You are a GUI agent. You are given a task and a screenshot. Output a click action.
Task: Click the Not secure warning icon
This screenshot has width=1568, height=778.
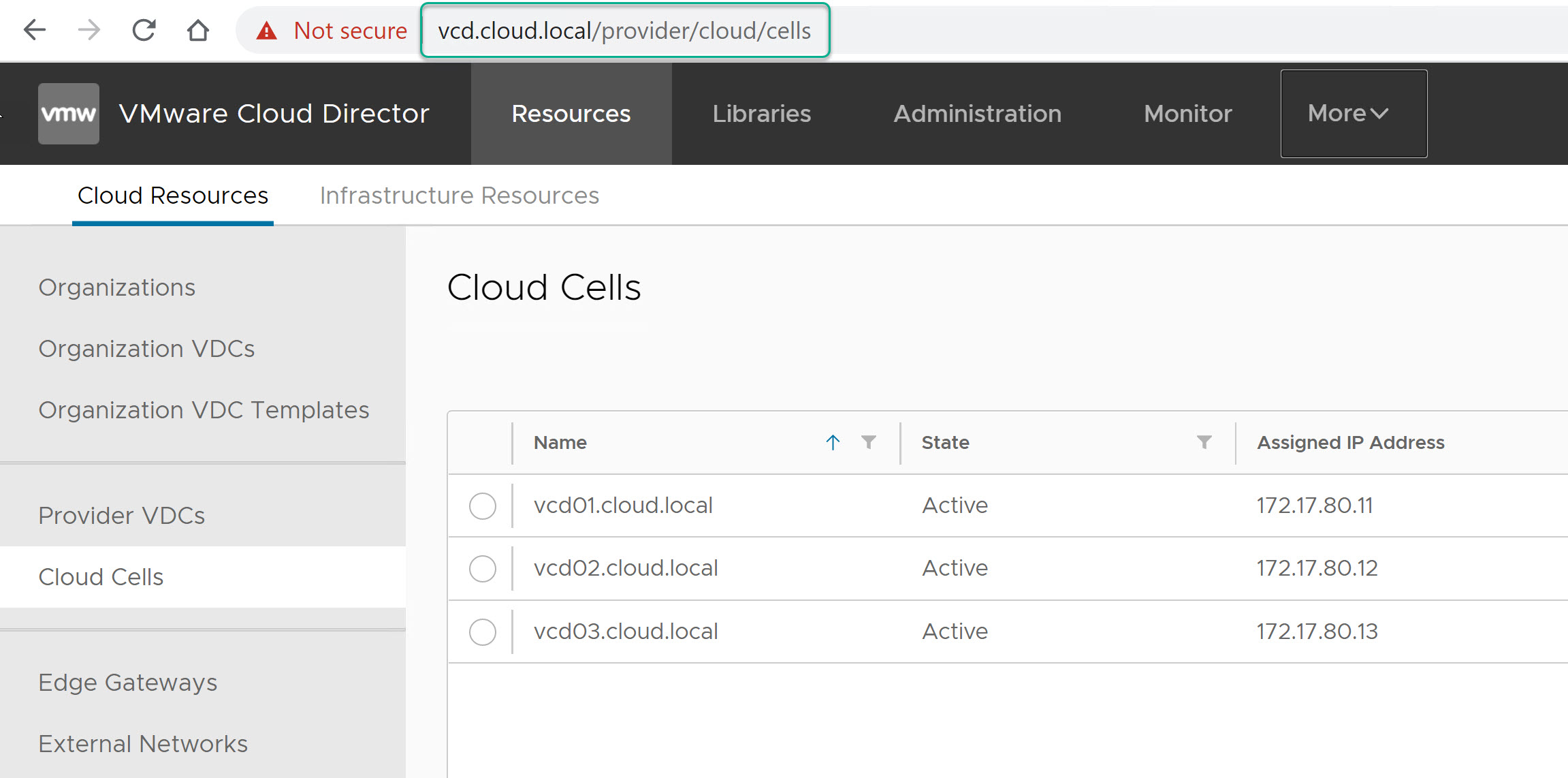pos(267,31)
